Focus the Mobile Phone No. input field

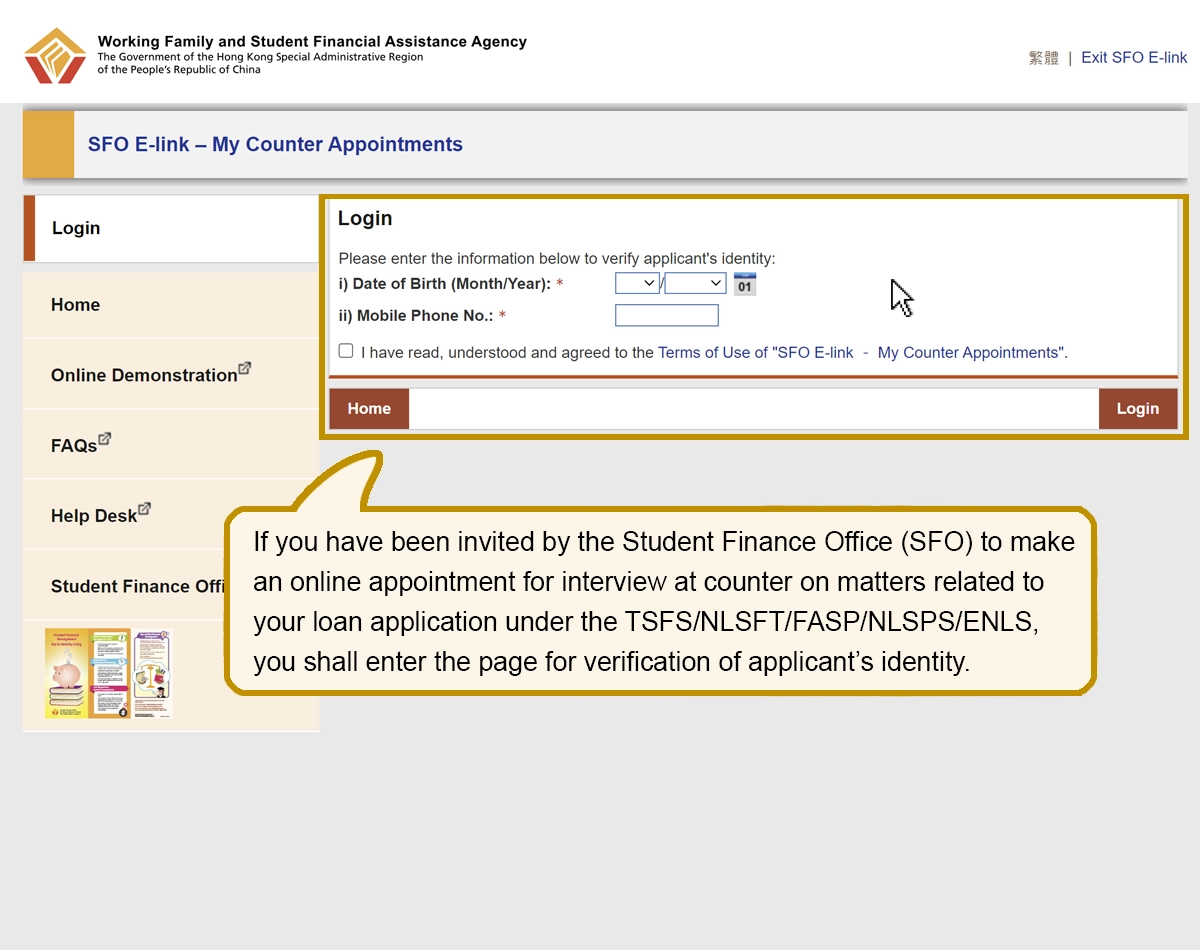667,316
